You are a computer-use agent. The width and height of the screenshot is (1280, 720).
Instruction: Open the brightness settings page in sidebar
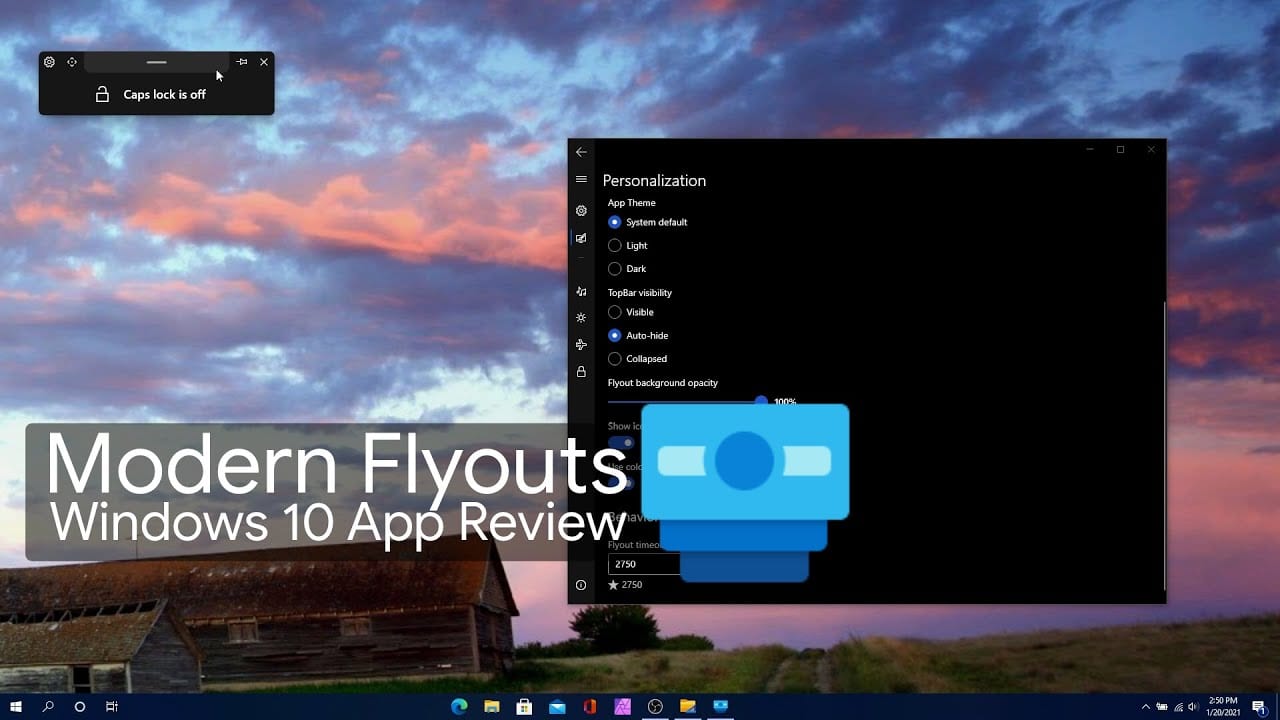click(581, 317)
